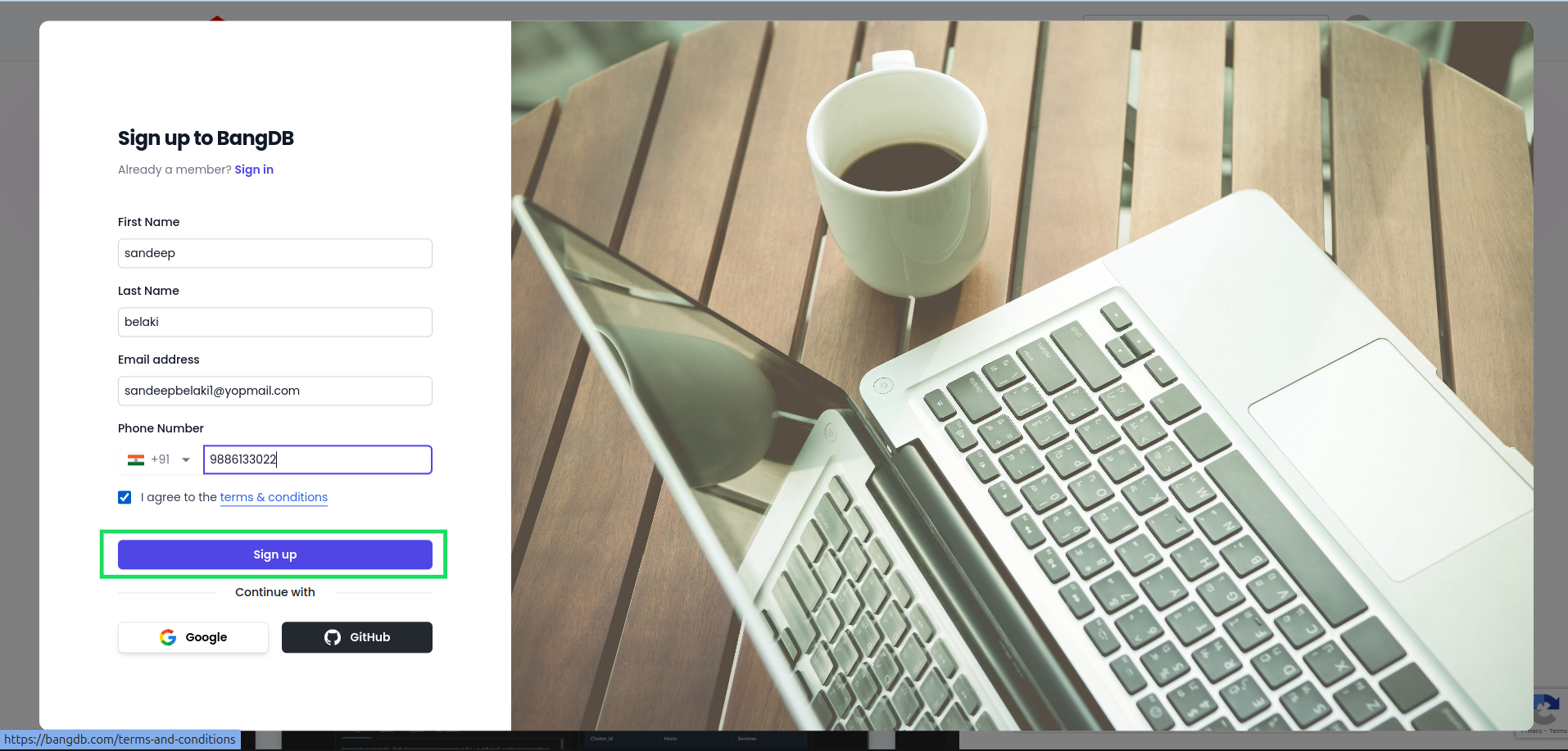Image resolution: width=1568 pixels, height=751 pixels.
Task: Click the Sign up button
Action: click(275, 554)
